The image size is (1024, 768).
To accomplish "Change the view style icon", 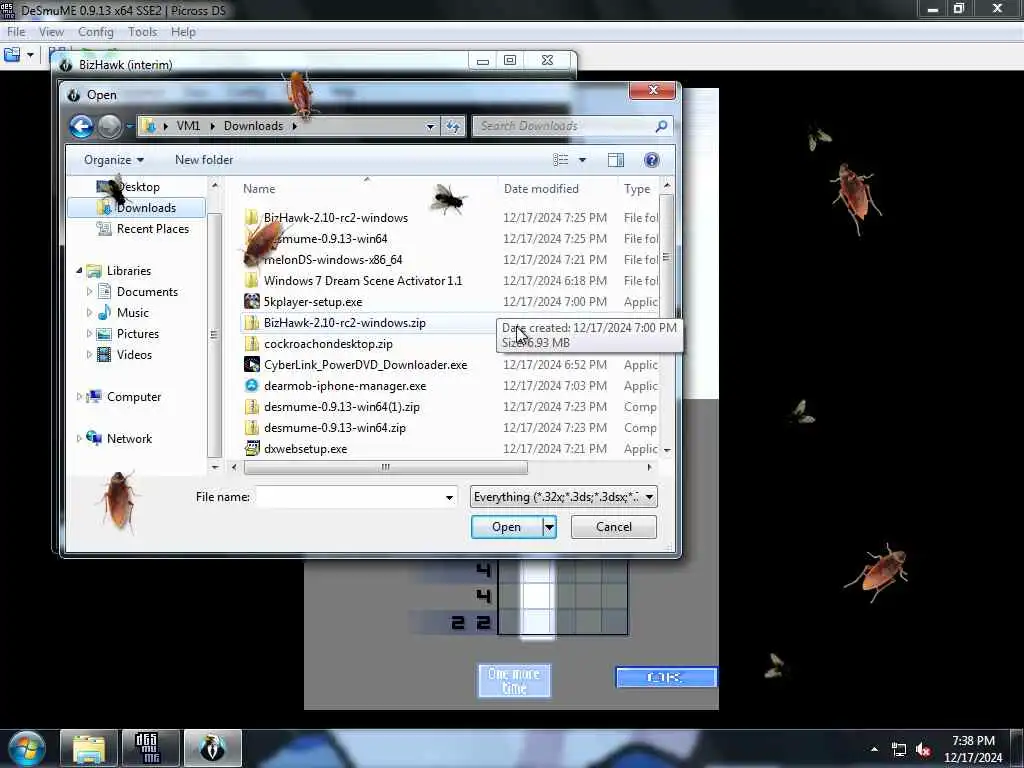I will [x=560, y=160].
